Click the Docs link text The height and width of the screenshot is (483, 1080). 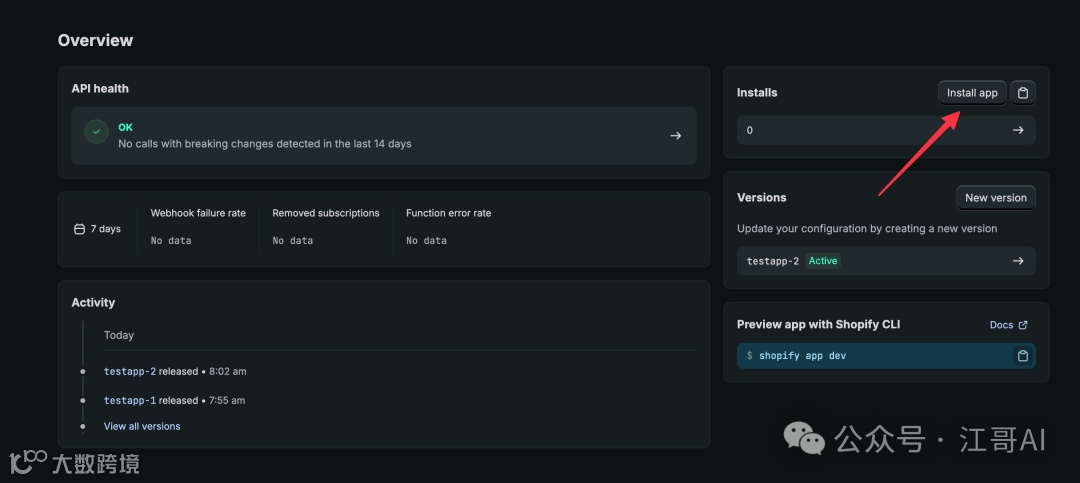pyautogui.click(x=1001, y=325)
